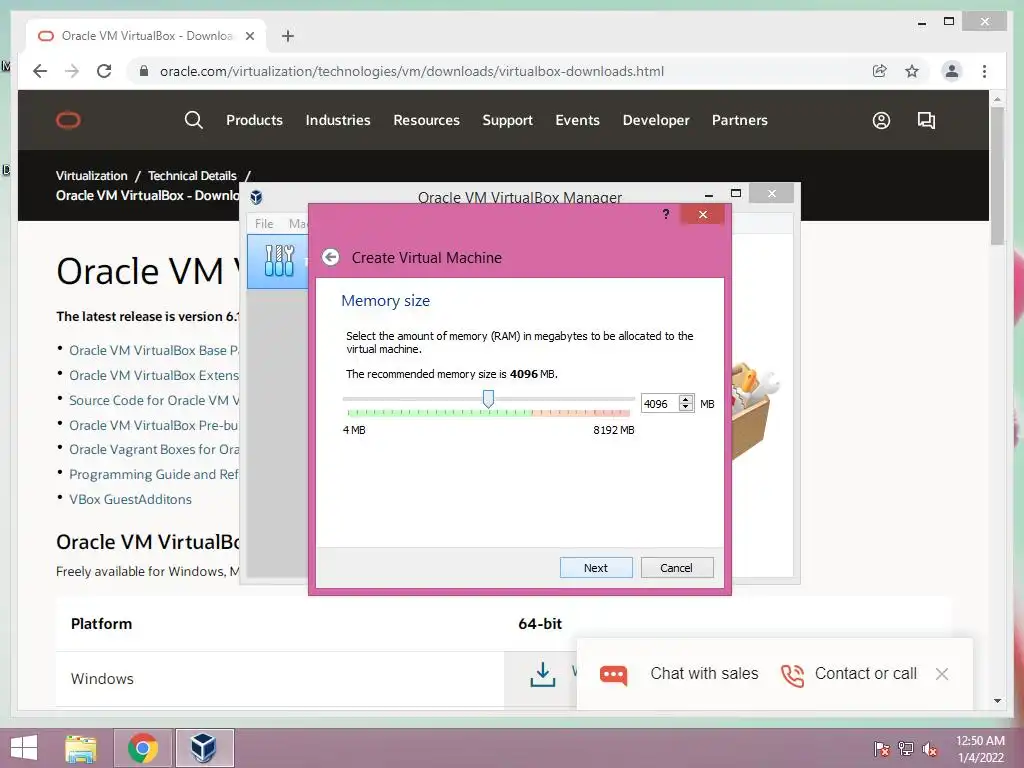Open the Industries menu
This screenshot has height=768, width=1024.
(338, 120)
